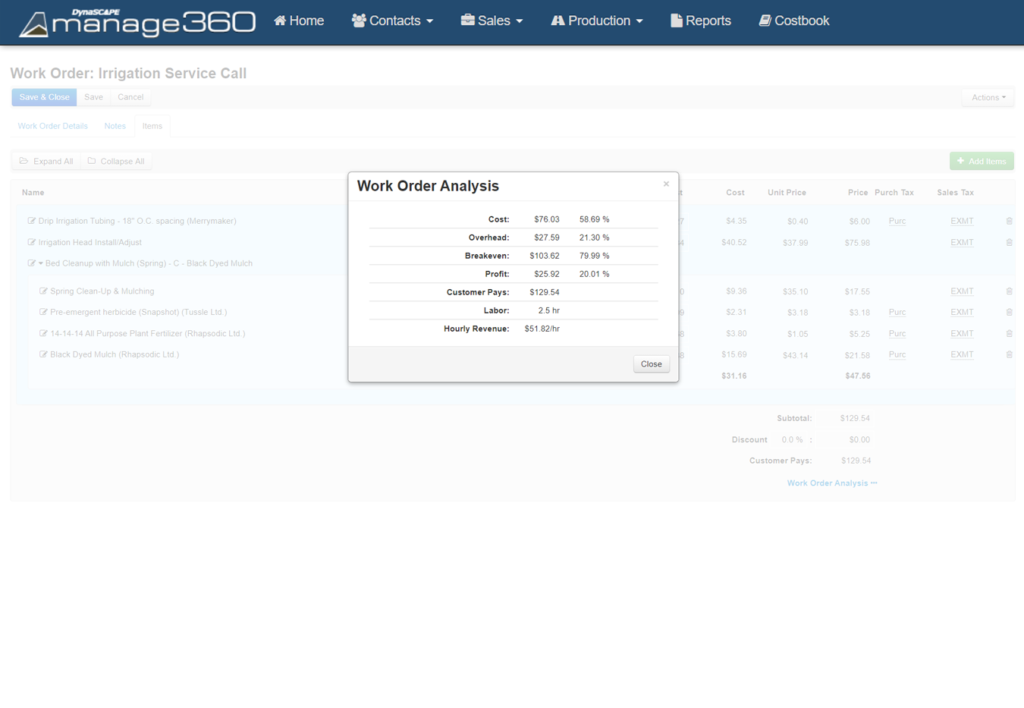The width and height of the screenshot is (1024, 708).
Task: Delete the Black Dyed Mulch line item
Action: coord(1009,354)
